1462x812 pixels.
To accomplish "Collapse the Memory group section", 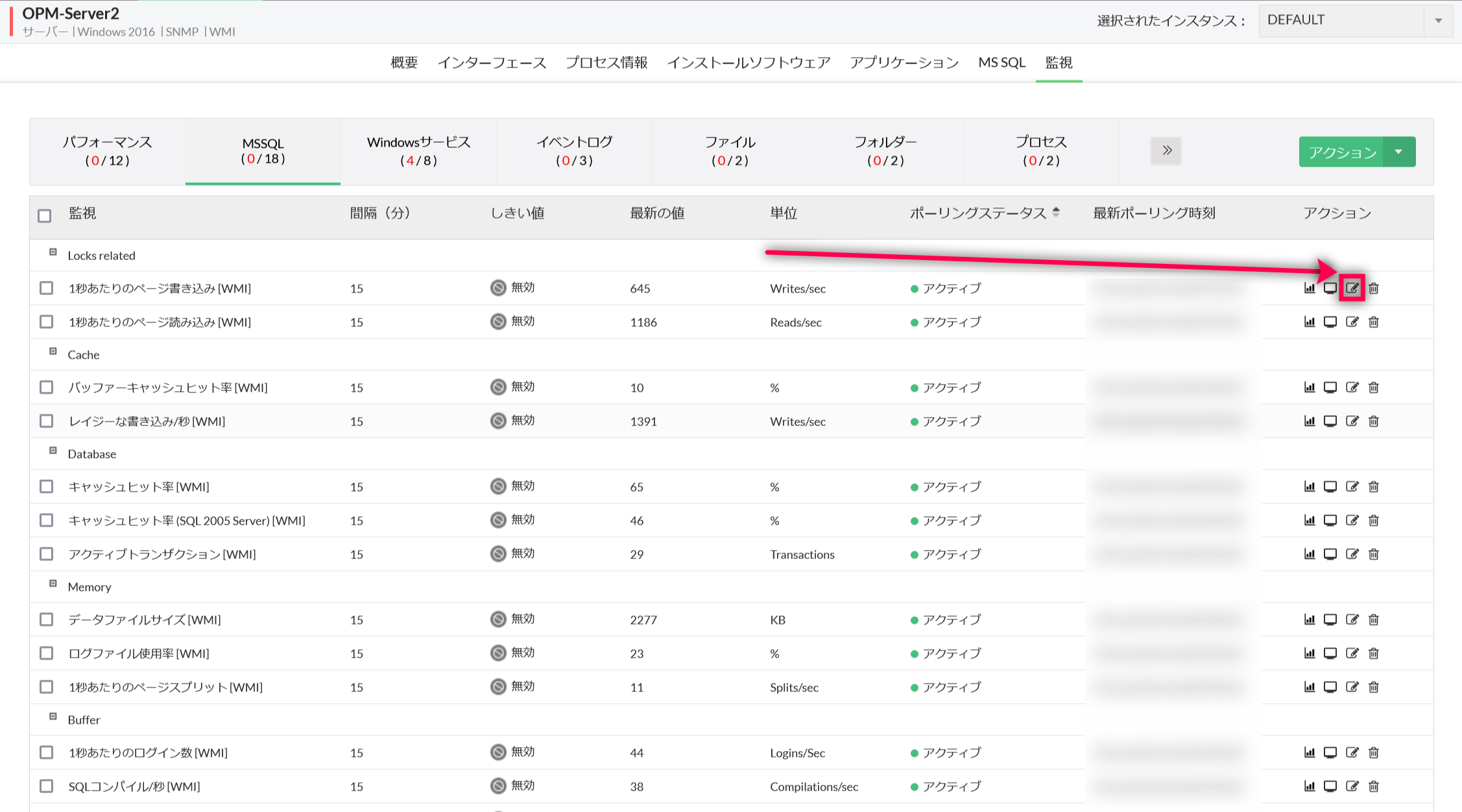I will coord(53,584).
